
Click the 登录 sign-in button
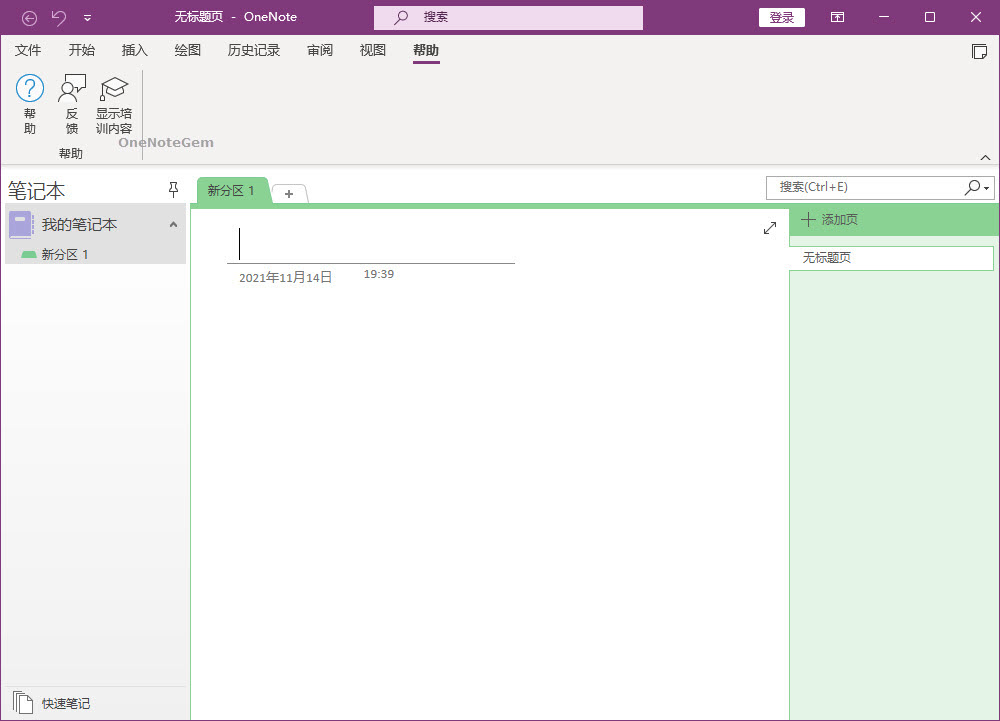pos(781,17)
